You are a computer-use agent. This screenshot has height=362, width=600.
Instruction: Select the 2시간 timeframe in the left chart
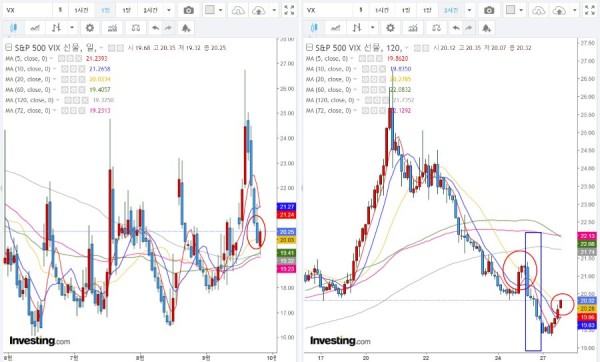coord(150,10)
